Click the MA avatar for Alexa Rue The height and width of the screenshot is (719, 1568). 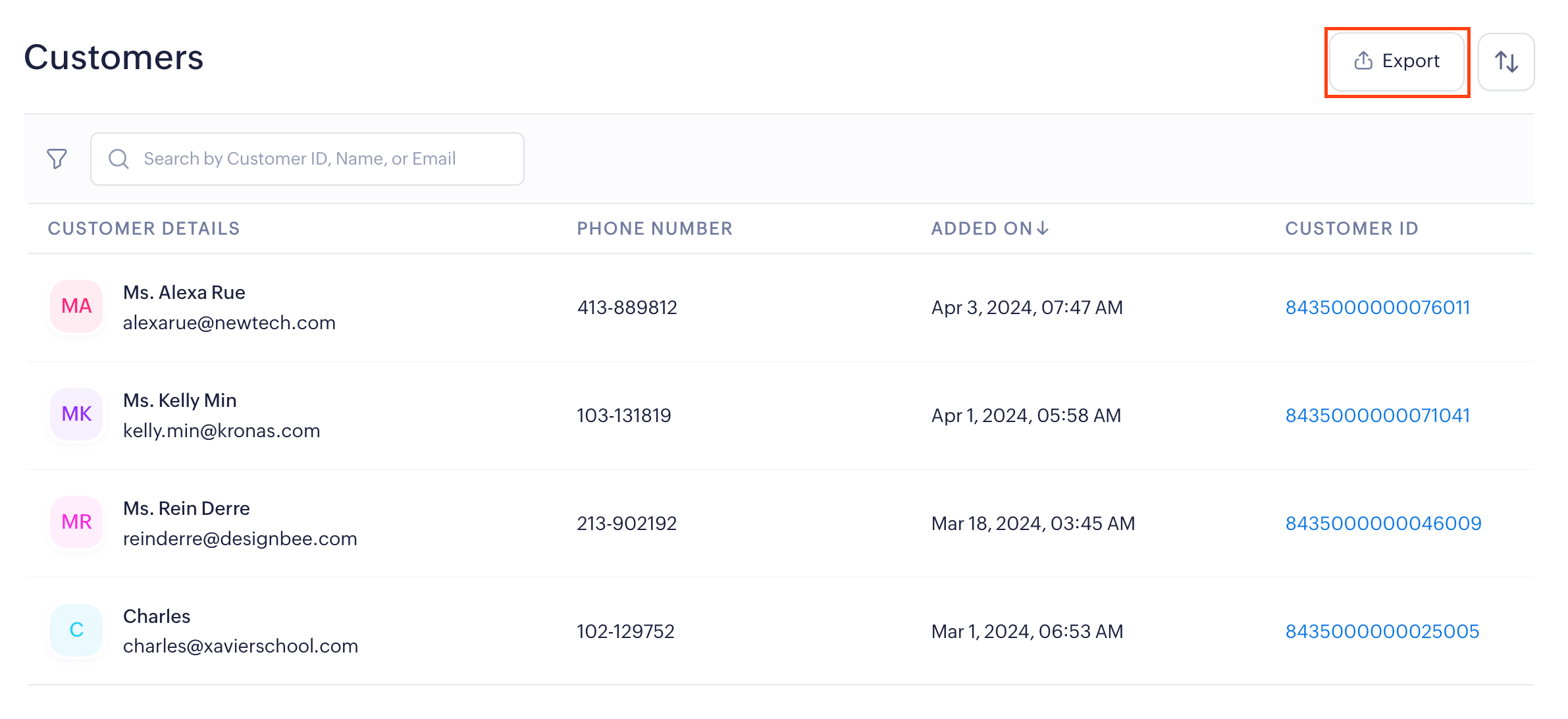76,306
